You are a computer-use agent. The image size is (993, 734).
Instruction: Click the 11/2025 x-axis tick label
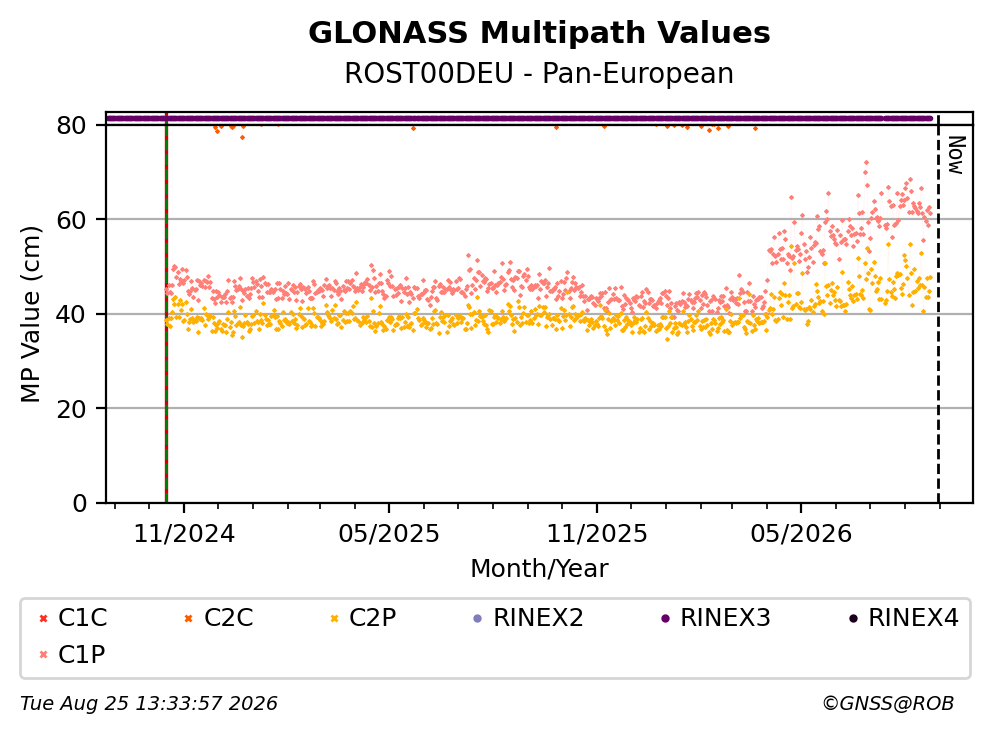(x=597, y=534)
